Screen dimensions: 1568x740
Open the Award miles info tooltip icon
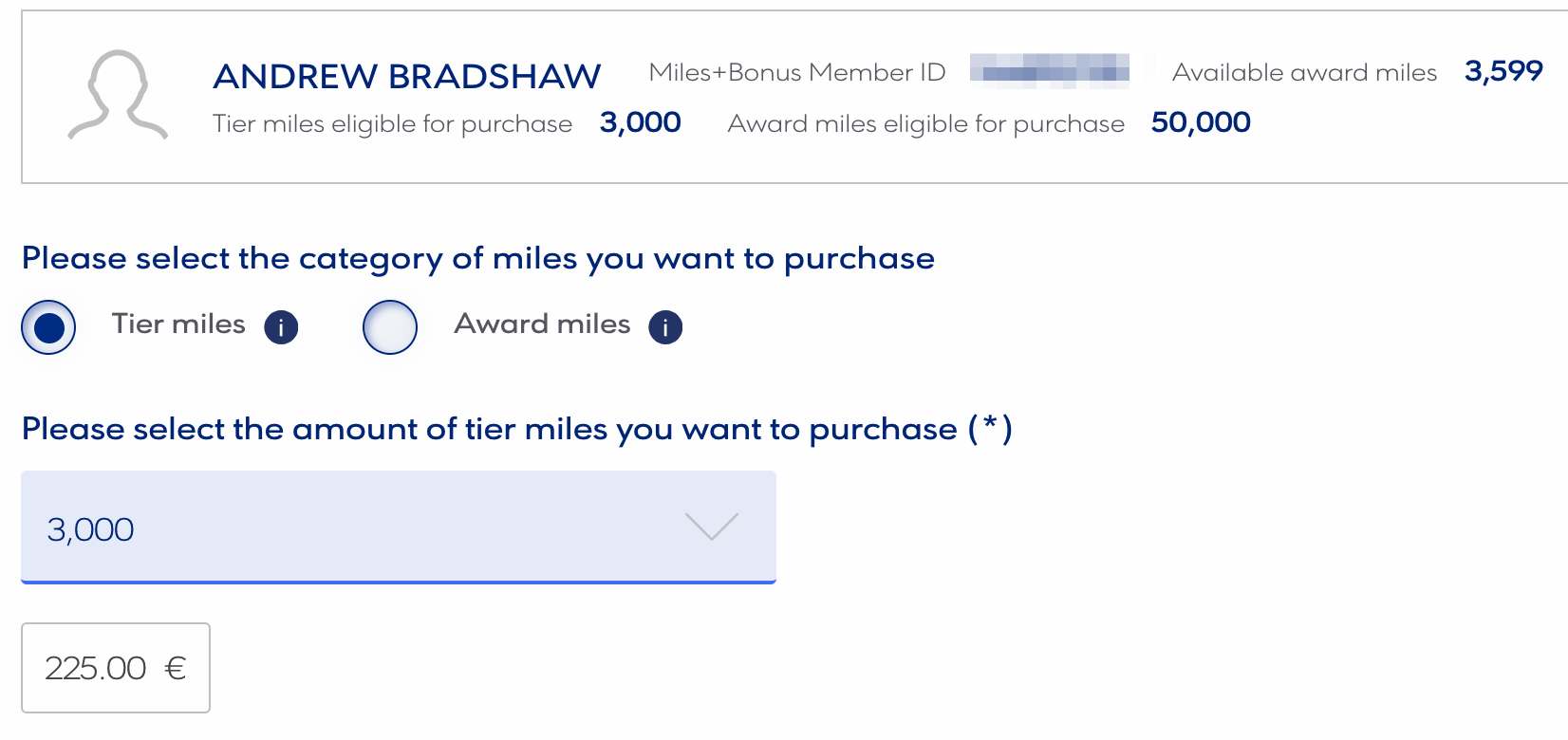pyautogui.click(x=665, y=326)
